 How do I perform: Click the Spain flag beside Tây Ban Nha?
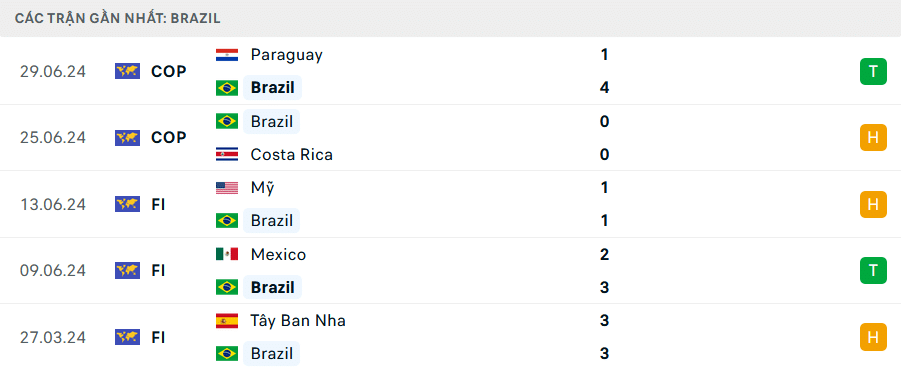[227, 320]
